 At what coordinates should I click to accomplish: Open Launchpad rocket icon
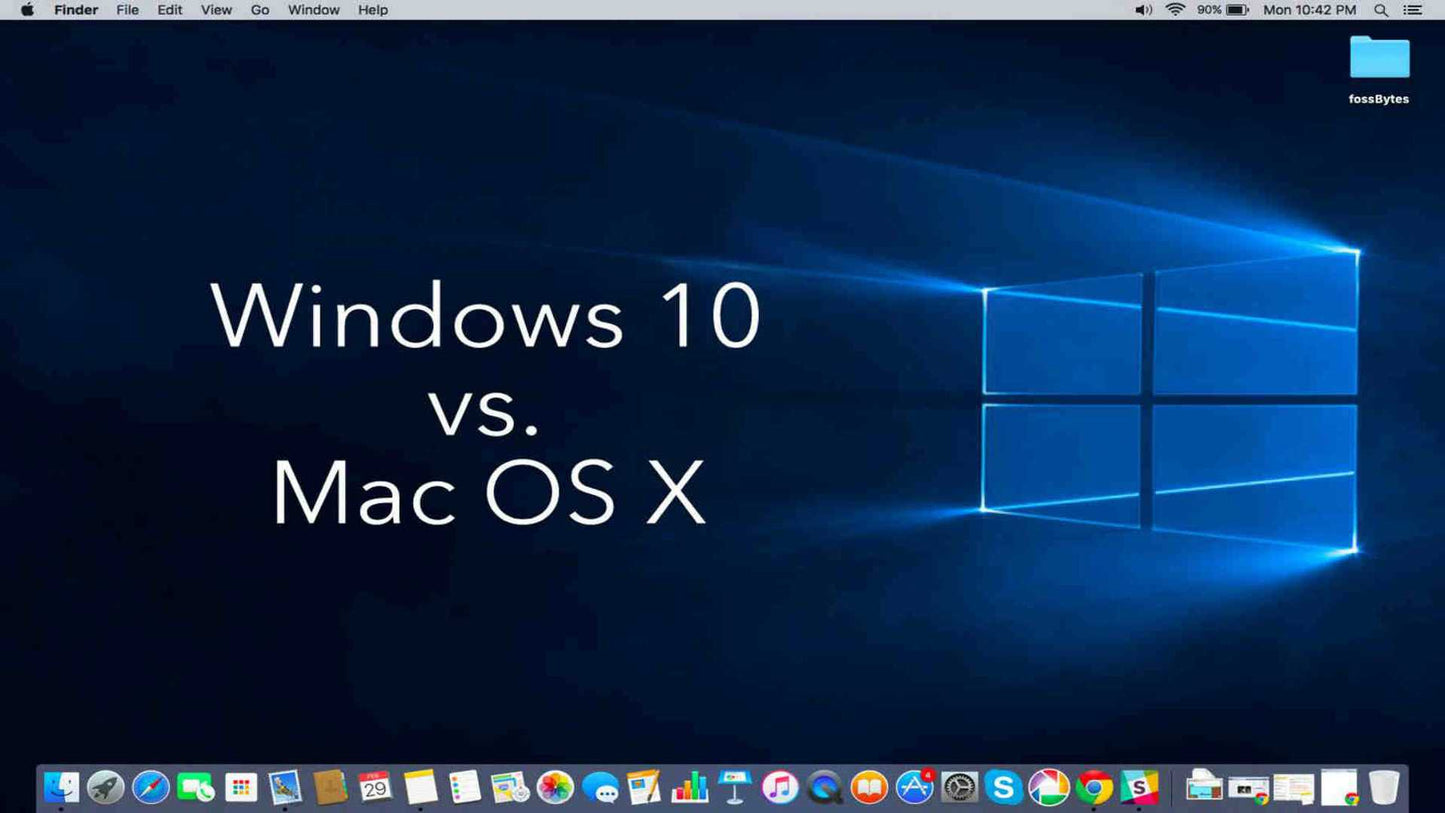[105, 787]
